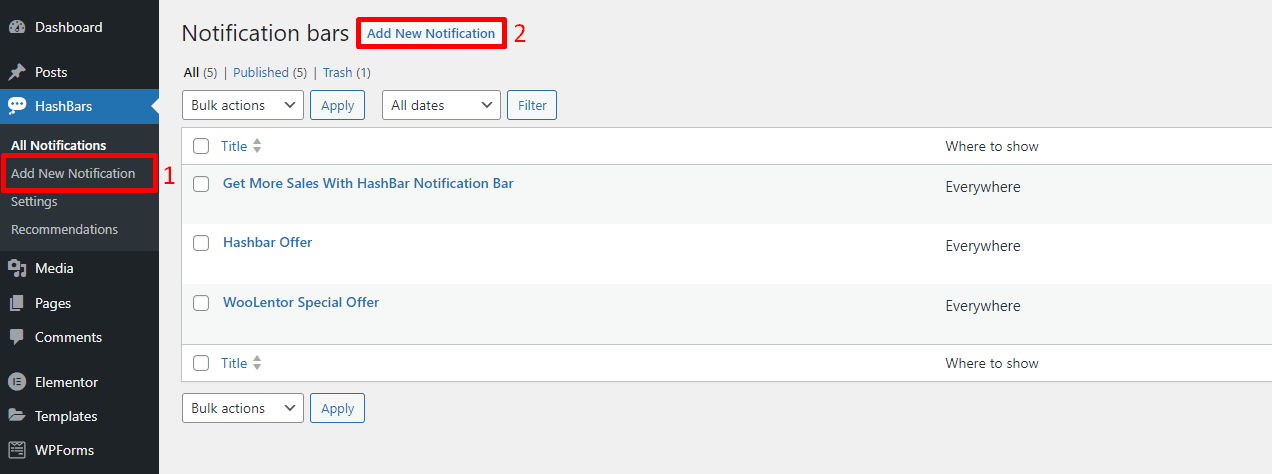Toggle the select-all checkbox in table header
1272x474 pixels.
coord(201,146)
